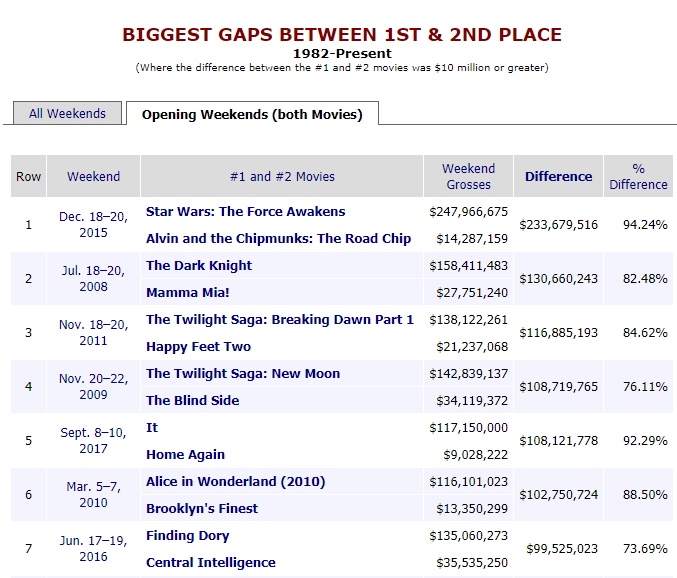Viewport: 677px width, 578px height.
Task: Open The Blind Side movie link
Action: 192,400
